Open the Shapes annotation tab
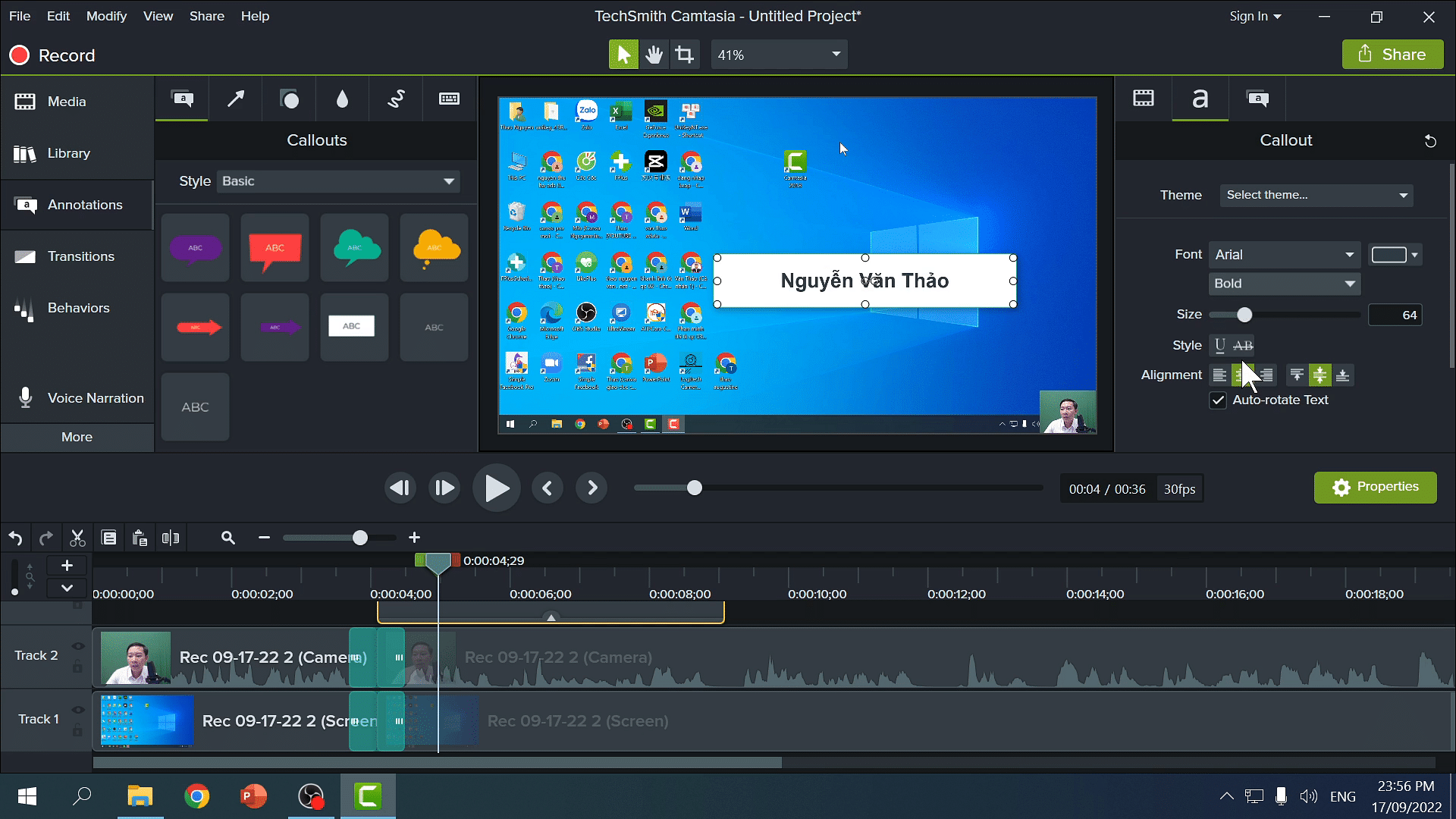Screen dimensions: 1456x819 click(289, 99)
